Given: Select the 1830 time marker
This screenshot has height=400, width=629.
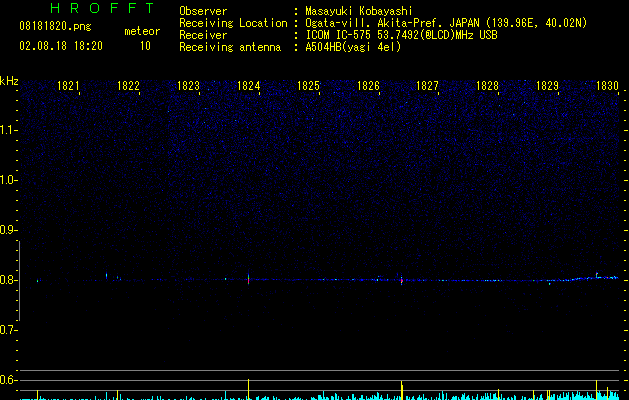Looking at the screenshot, I should (x=607, y=86).
